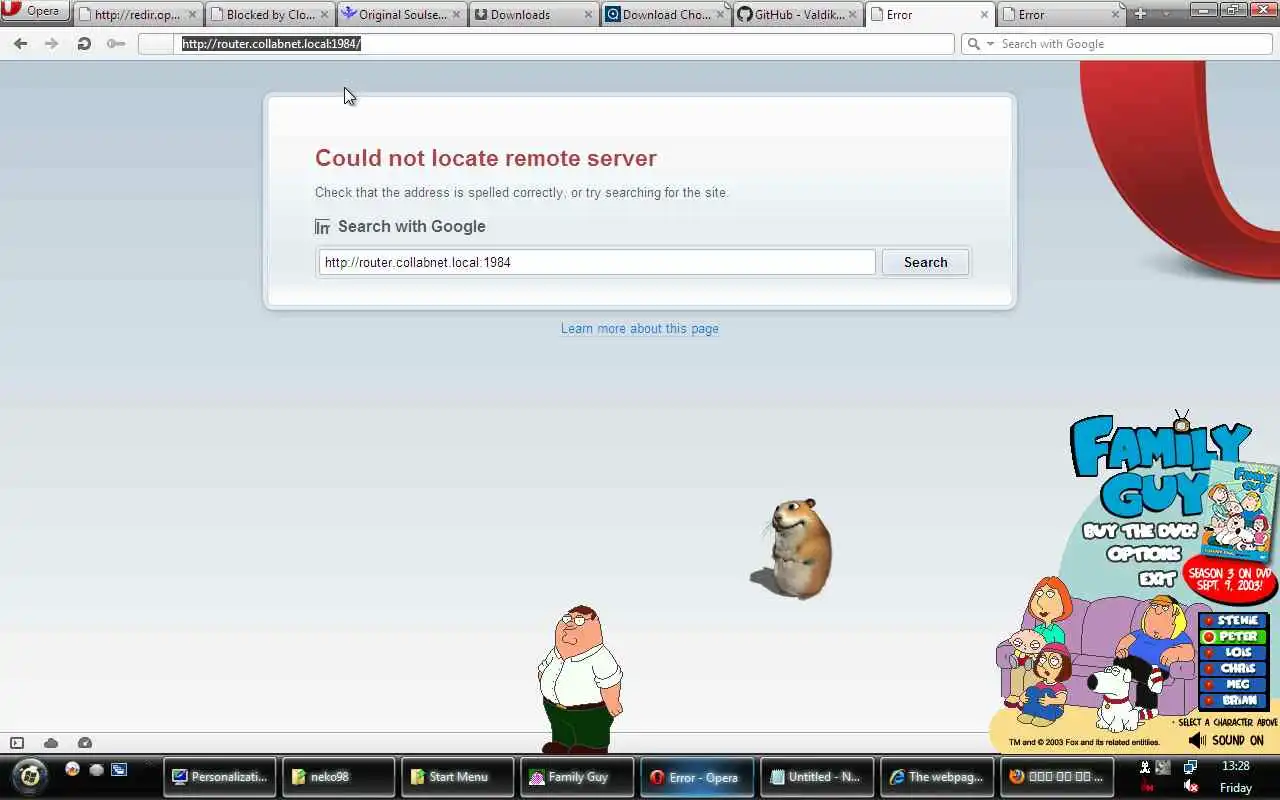Open OPTIONS in Family Guy panel
The height and width of the screenshot is (800, 1280).
click(1144, 554)
